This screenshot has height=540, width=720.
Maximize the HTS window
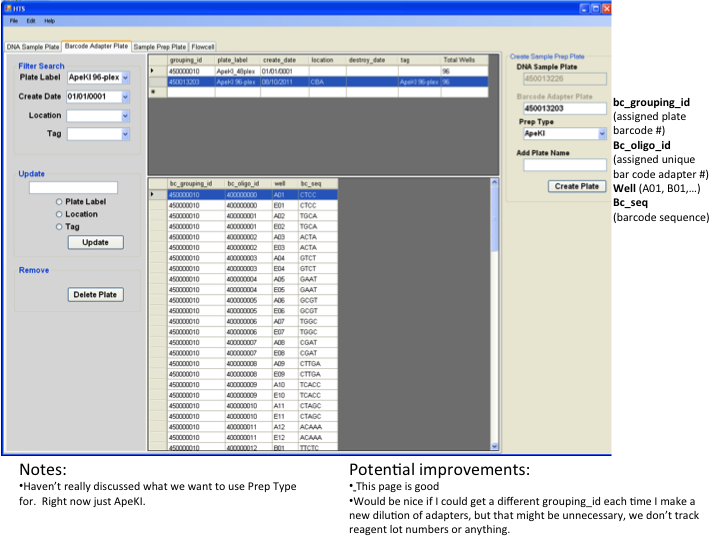[595, 8]
